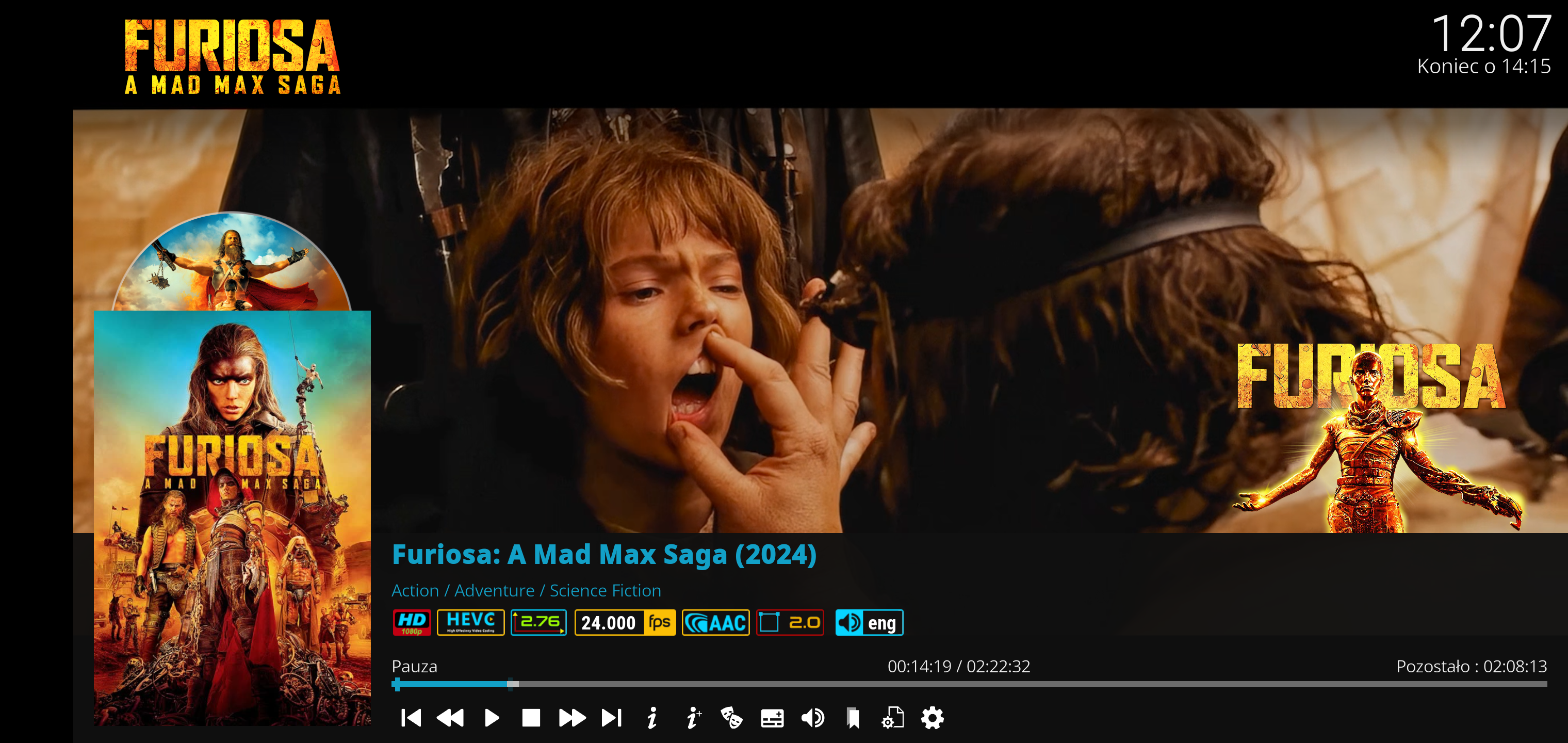
Task: Click the 2.76 aspect ratio badge
Action: 538,622
